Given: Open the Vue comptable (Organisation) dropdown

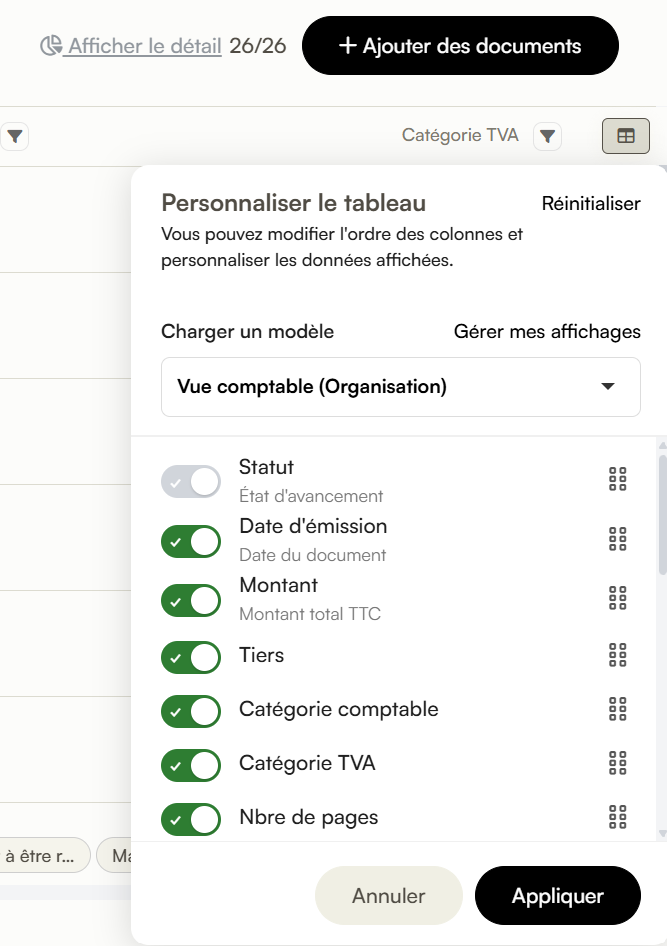Looking at the screenshot, I should 400,387.
